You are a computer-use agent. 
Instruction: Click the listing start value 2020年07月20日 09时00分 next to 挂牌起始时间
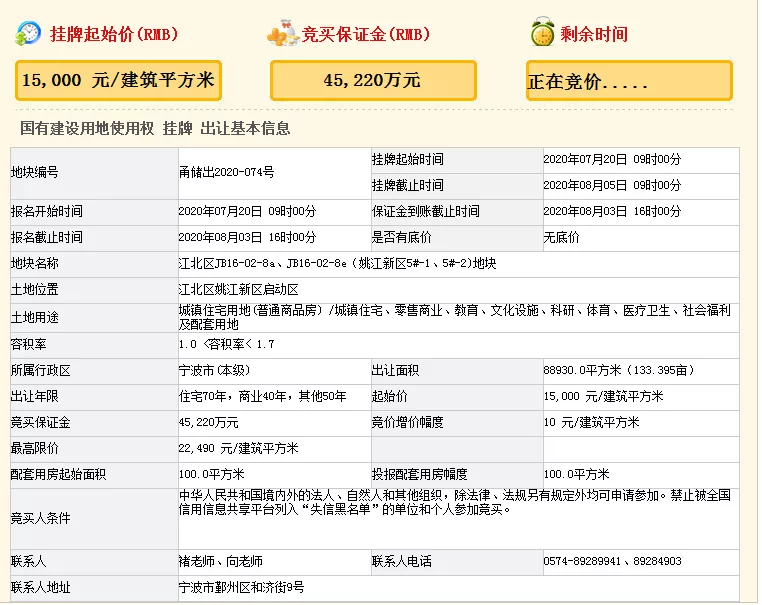point(612,159)
